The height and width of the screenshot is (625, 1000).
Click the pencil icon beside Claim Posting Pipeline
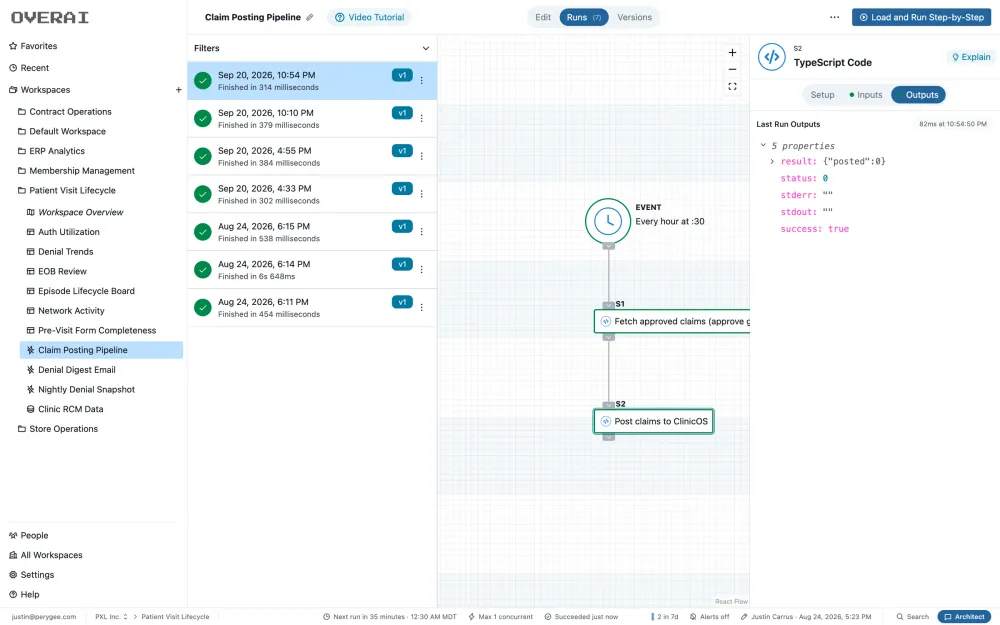tap(310, 17)
